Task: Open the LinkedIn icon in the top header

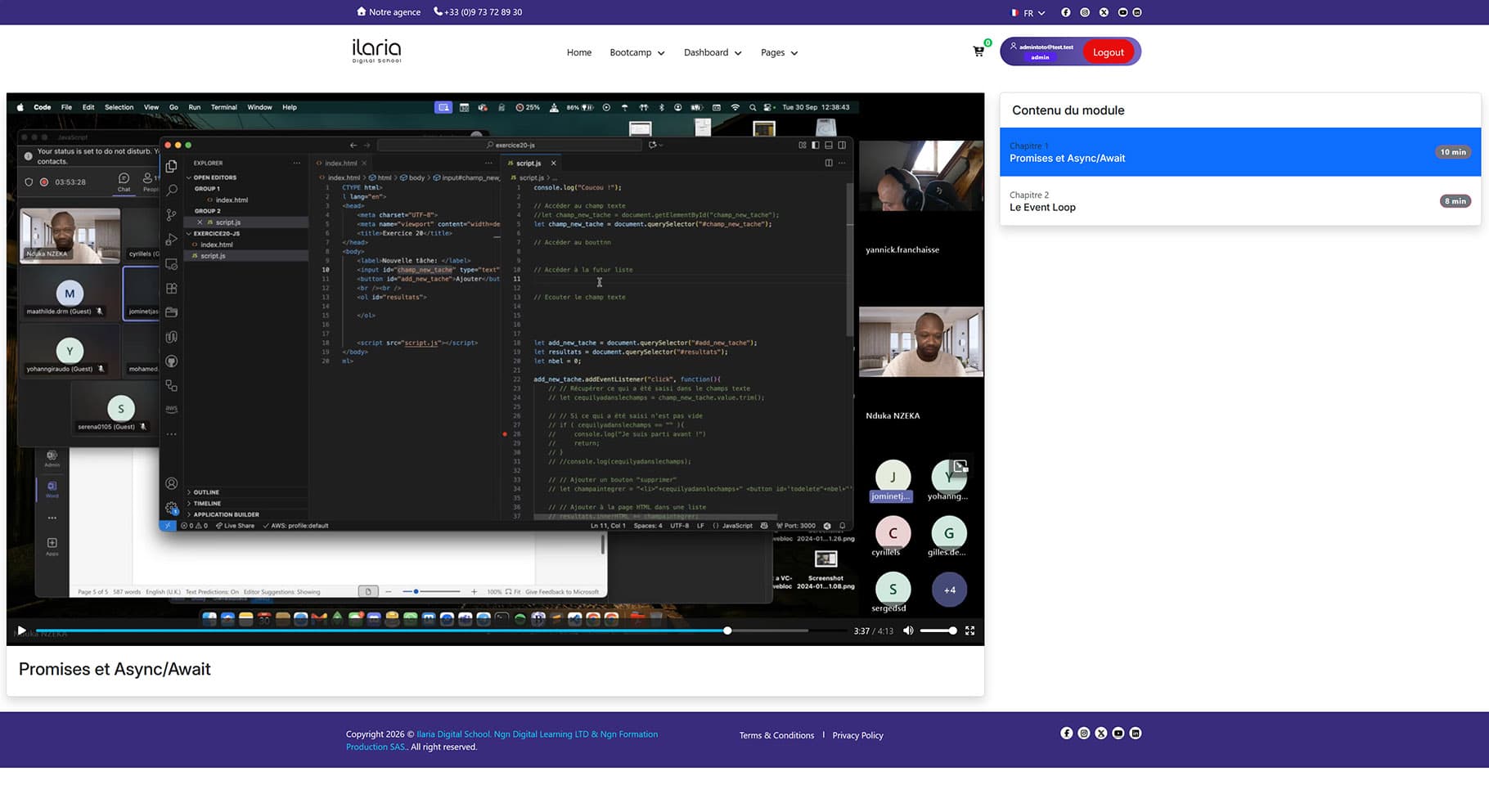Action: (x=1137, y=12)
